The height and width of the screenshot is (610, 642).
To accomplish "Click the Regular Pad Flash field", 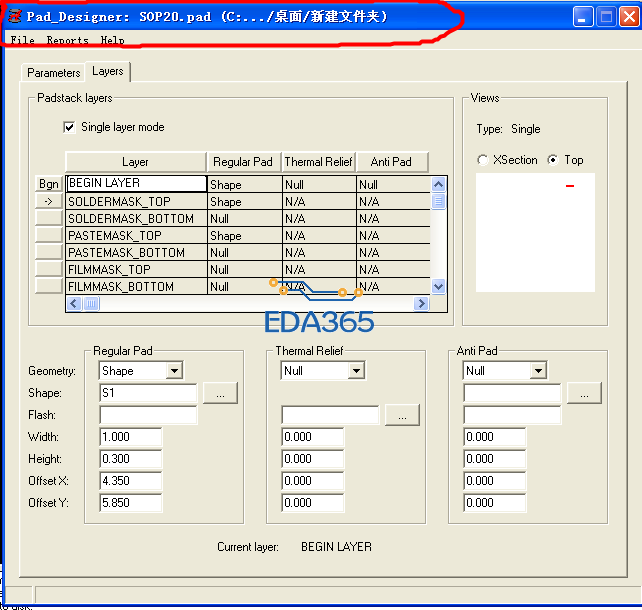I will 148,415.
